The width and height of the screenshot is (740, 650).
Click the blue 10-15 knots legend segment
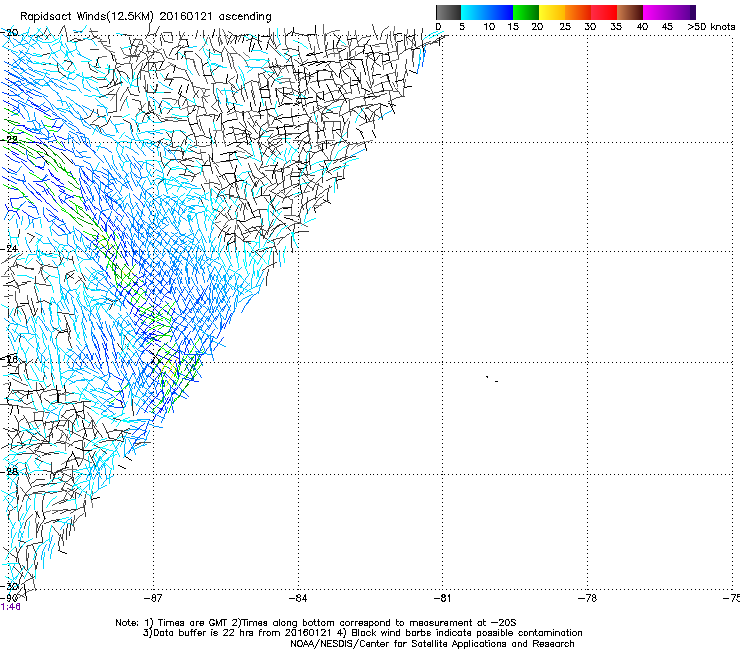[x=500, y=12]
